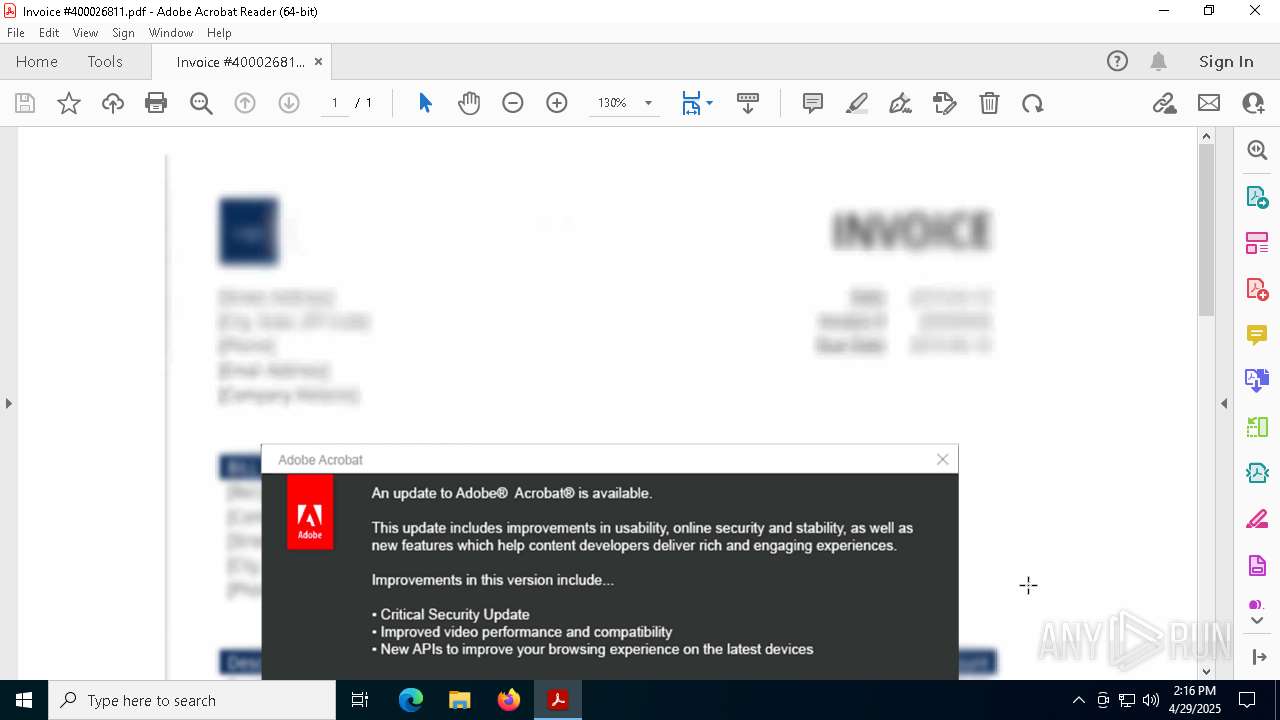
Task: Open the Sign pen tool
Action: point(901,103)
